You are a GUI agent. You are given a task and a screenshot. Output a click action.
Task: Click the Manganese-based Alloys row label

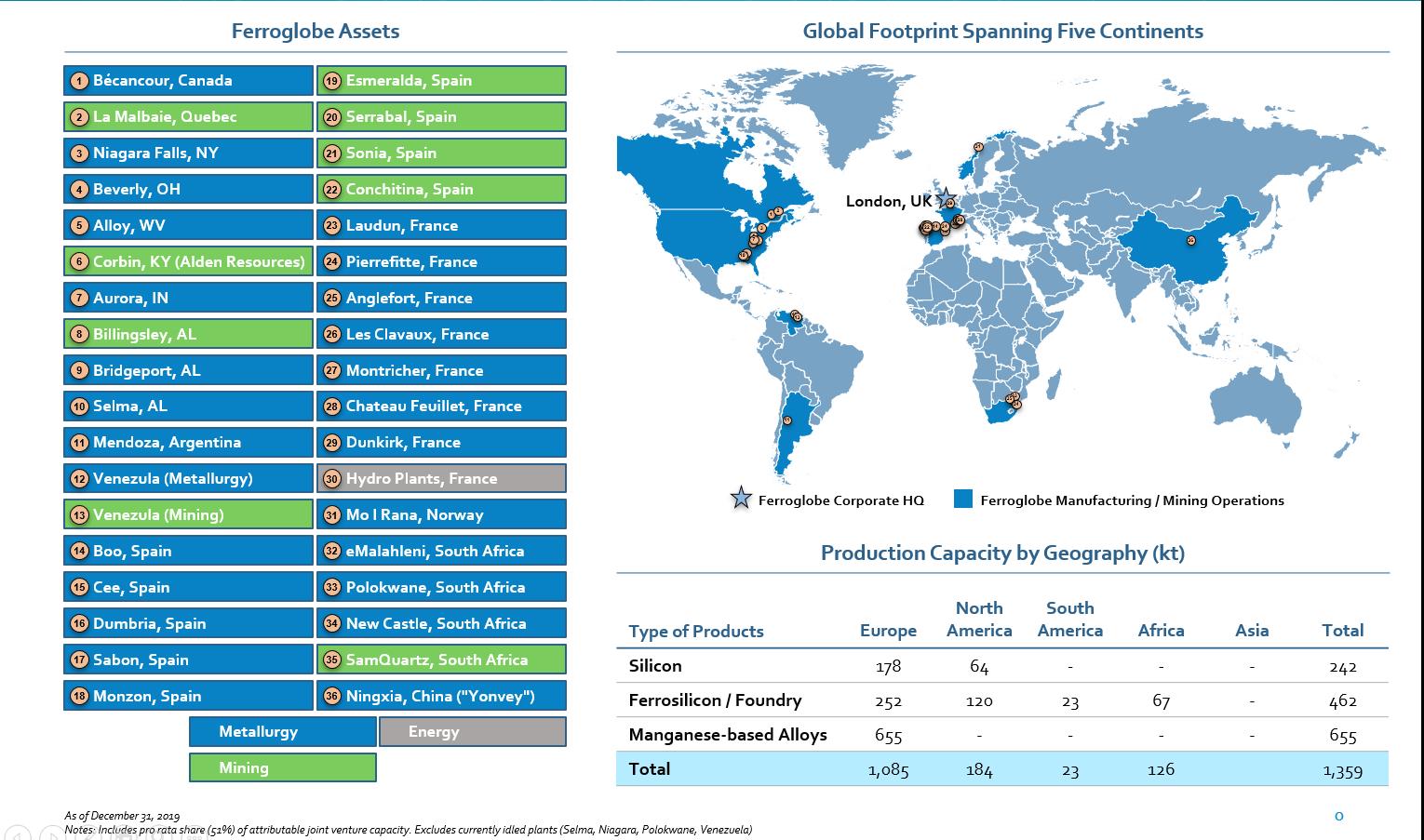(728, 735)
